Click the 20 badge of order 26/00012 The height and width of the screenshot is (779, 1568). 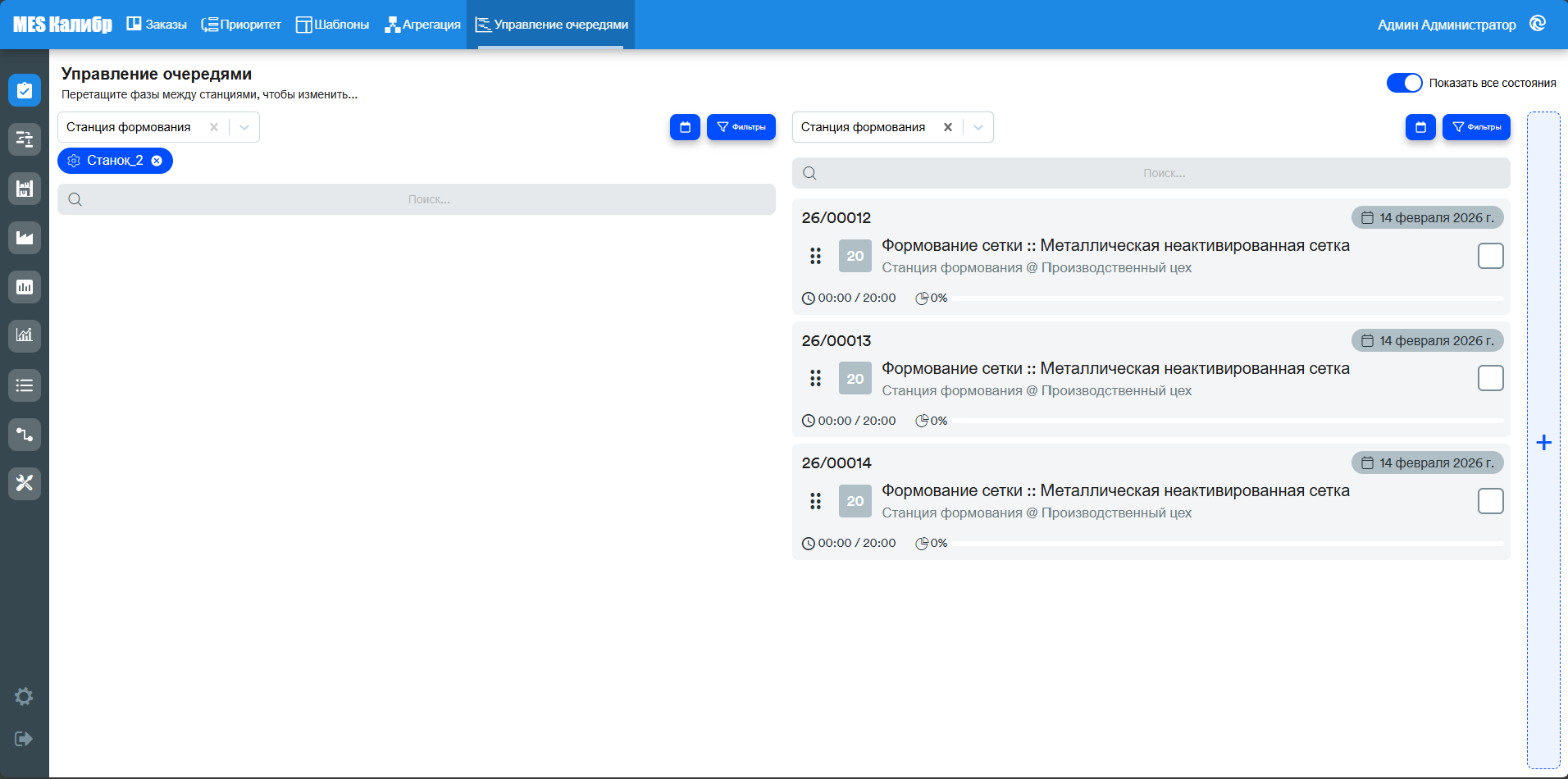pyautogui.click(x=855, y=256)
